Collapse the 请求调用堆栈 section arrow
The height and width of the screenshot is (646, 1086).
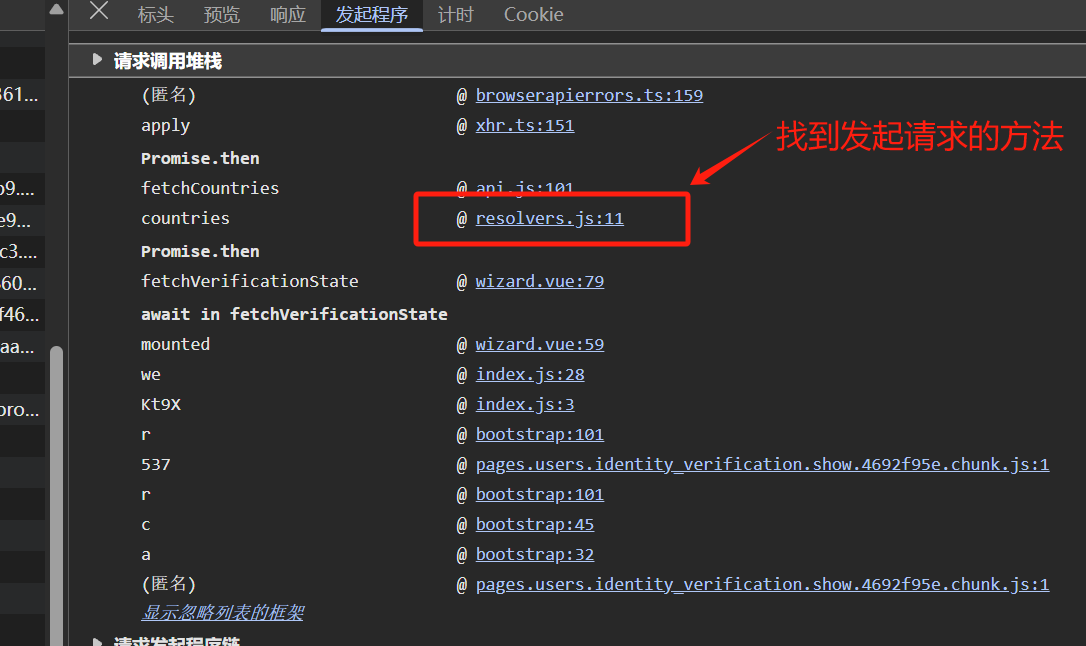coord(97,60)
